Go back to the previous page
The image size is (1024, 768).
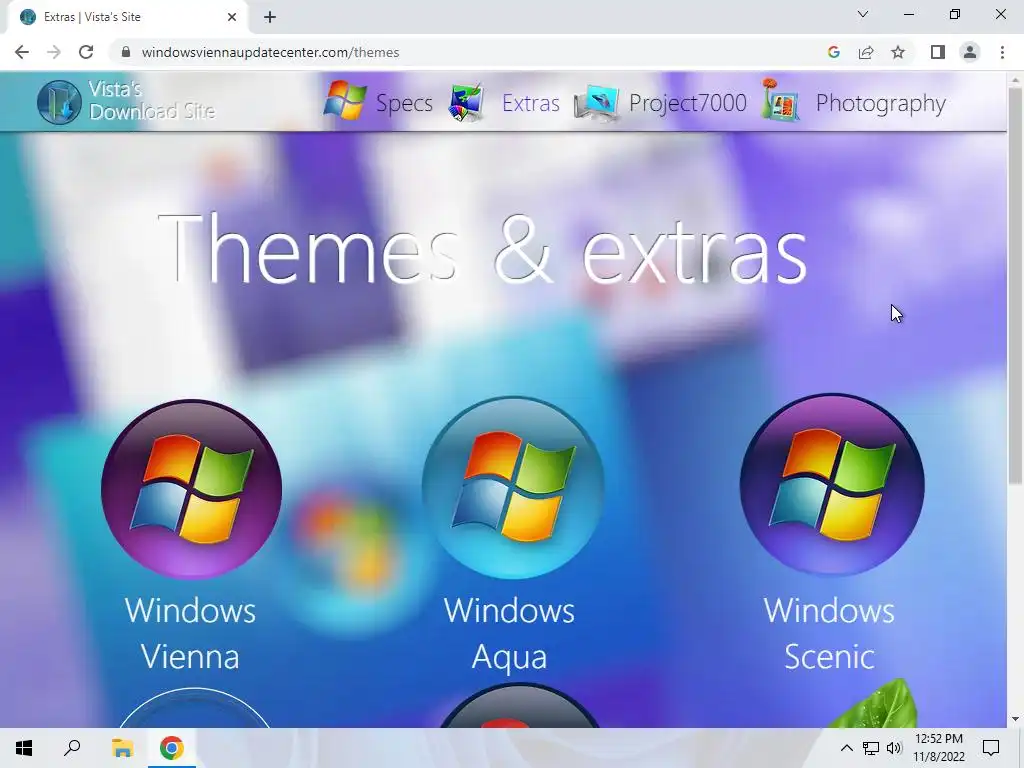22,52
